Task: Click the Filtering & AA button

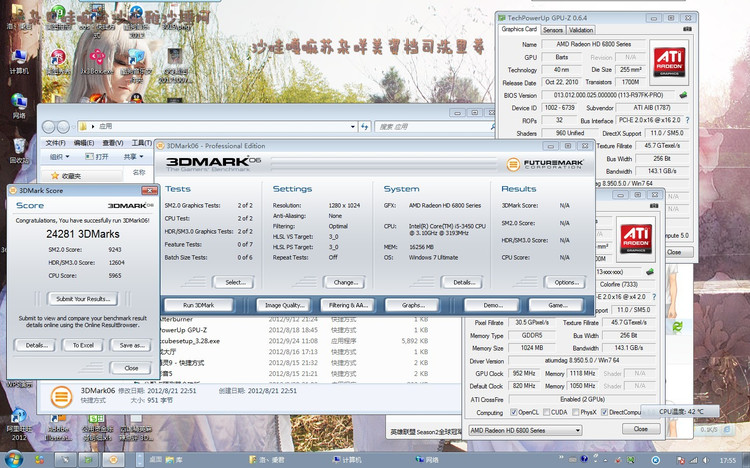Action: pyautogui.click(x=348, y=305)
